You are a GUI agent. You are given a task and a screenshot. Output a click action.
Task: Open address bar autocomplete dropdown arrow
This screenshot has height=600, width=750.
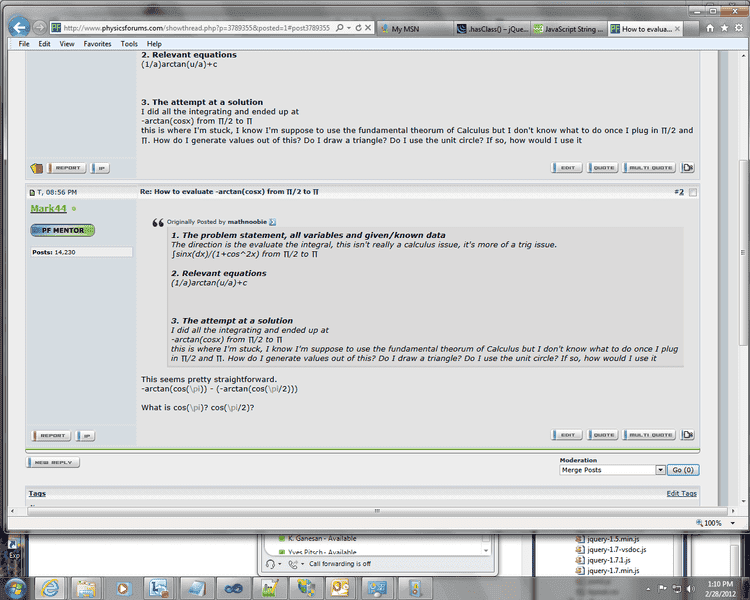click(349, 28)
